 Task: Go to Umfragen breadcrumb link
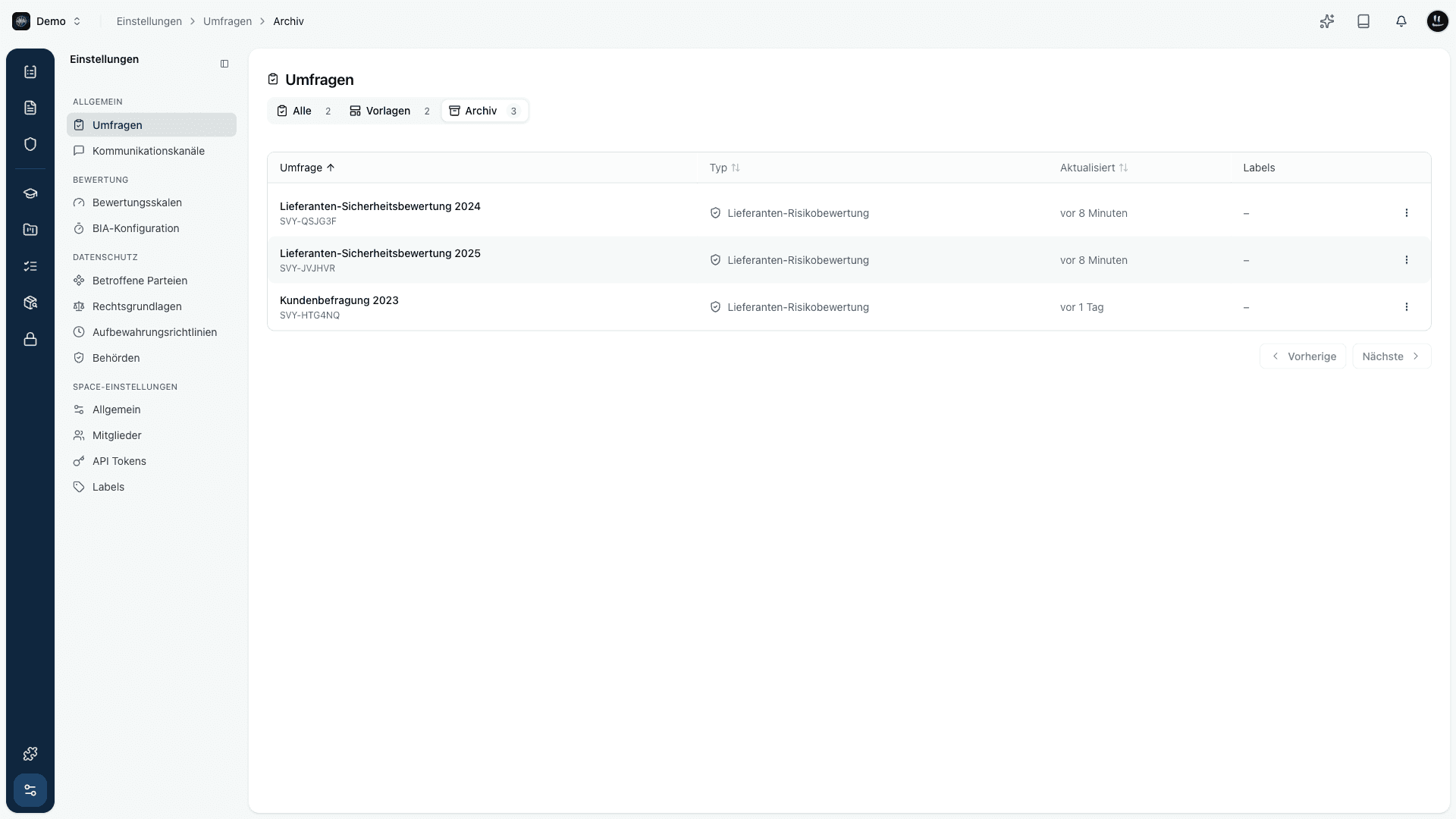[227, 21]
